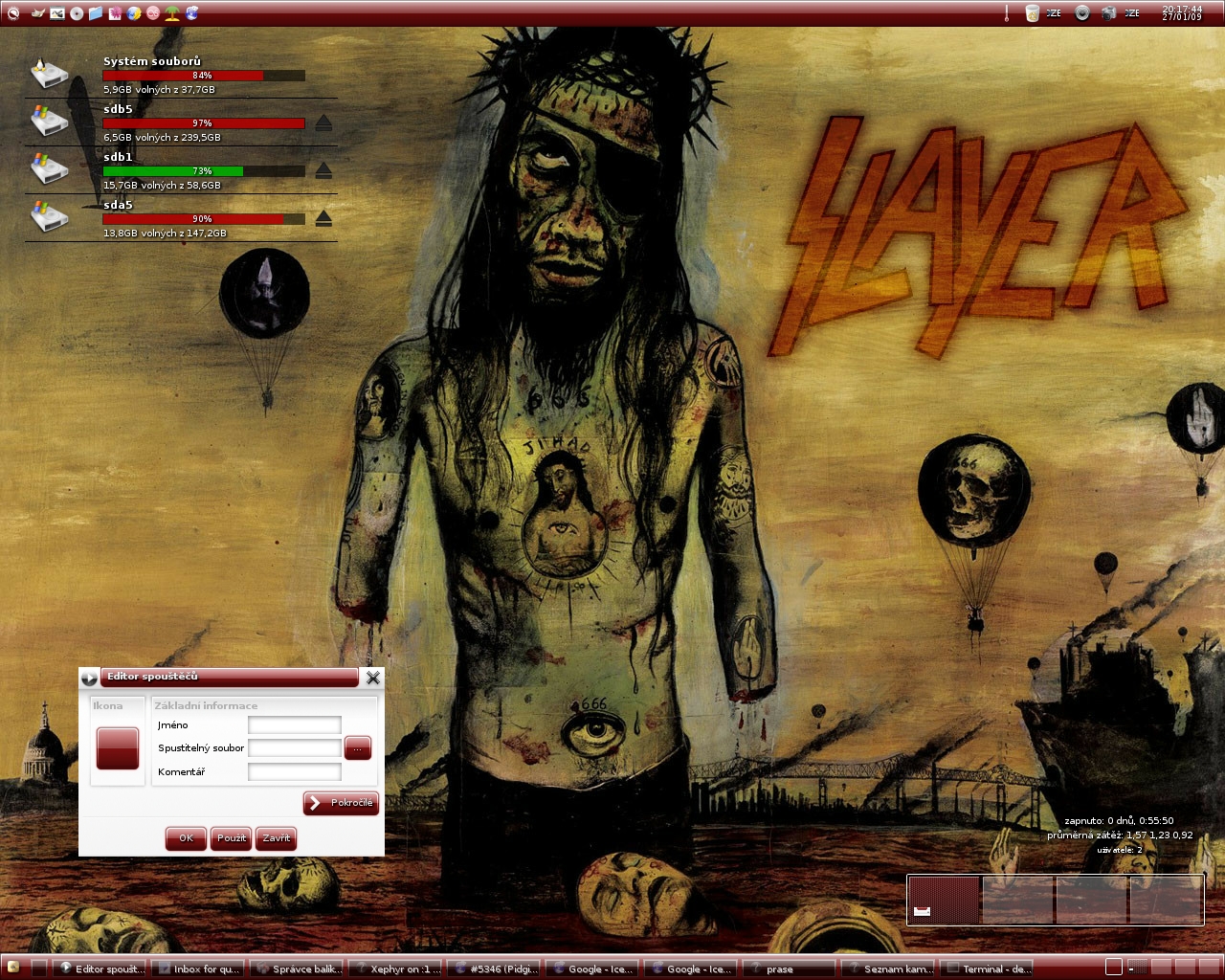The width and height of the screenshot is (1225, 980).
Task: Close the Editor spouštěčů dialog
Action: click(373, 678)
